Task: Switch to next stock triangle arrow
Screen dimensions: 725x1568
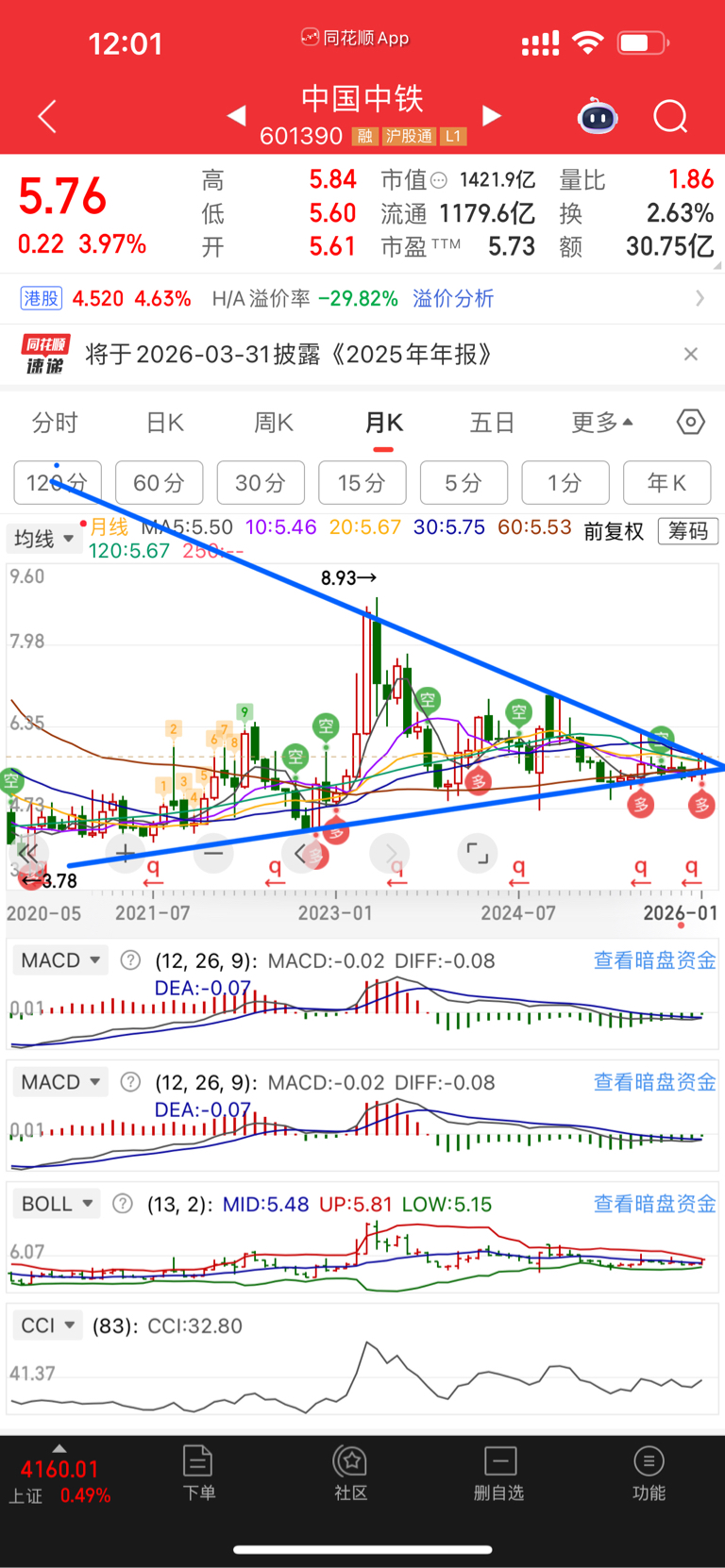Action: coord(491,116)
